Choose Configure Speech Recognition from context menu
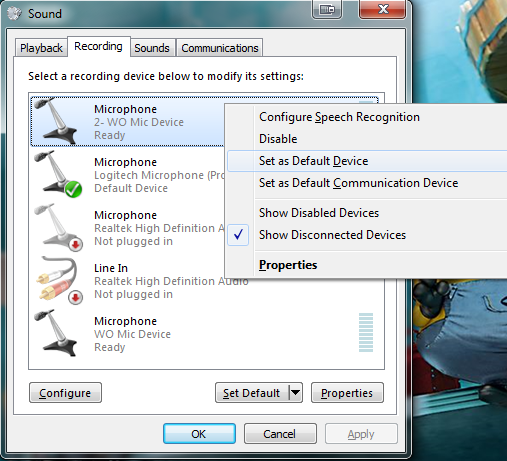 pos(339,117)
